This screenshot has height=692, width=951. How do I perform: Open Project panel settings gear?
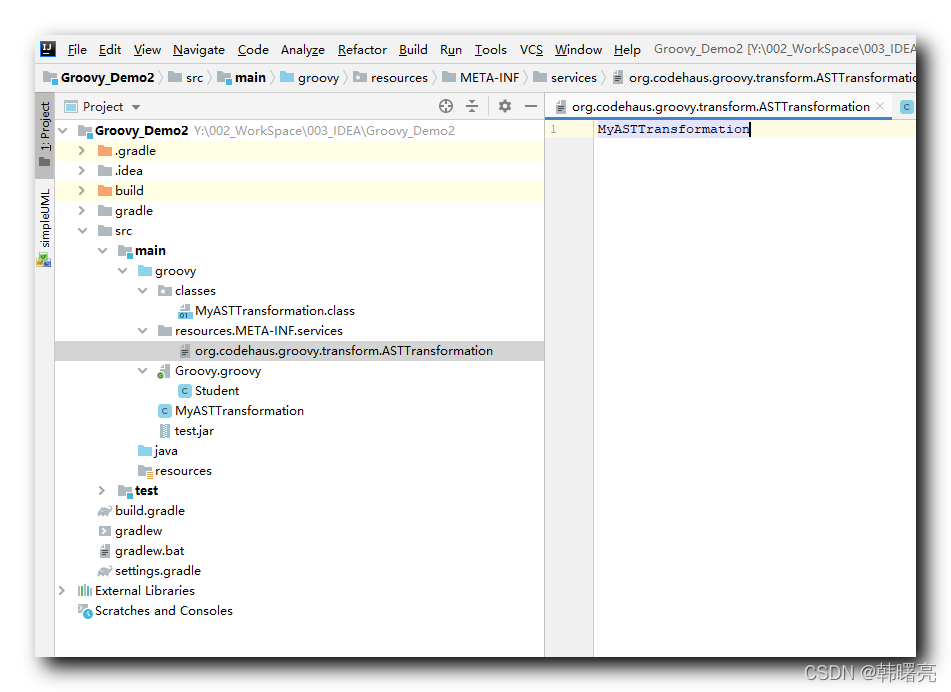[505, 106]
